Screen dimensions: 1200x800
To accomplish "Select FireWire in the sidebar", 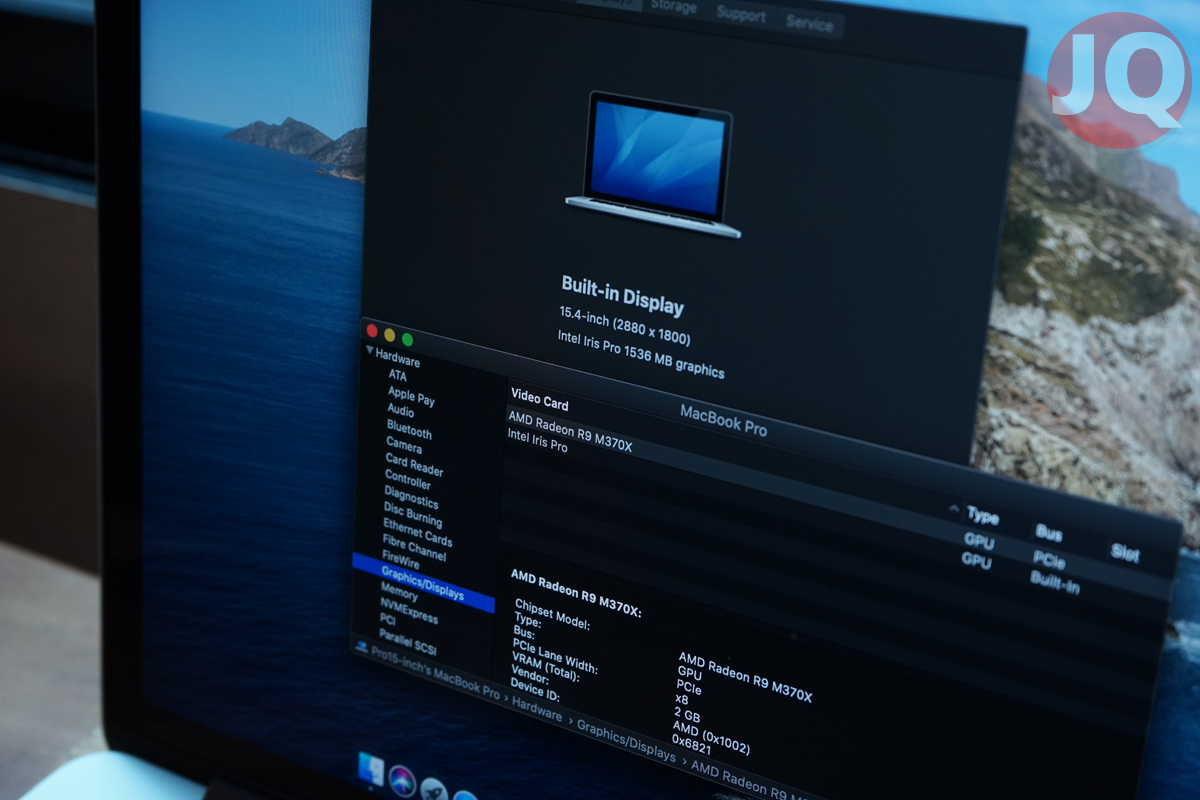I will click(x=401, y=562).
